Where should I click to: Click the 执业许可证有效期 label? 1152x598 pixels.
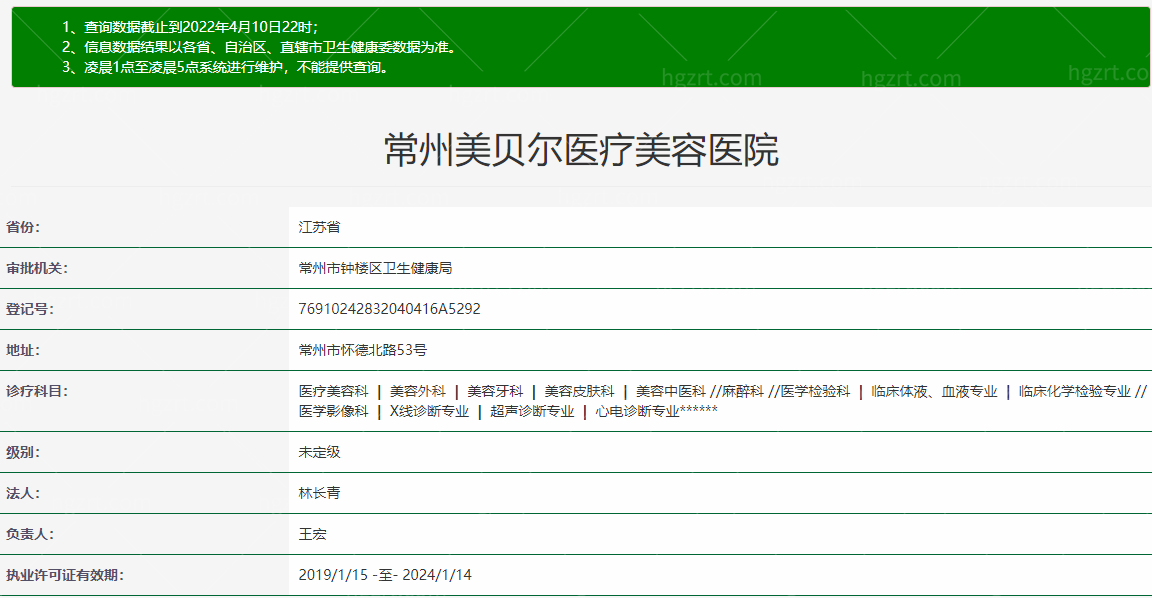click(65, 575)
